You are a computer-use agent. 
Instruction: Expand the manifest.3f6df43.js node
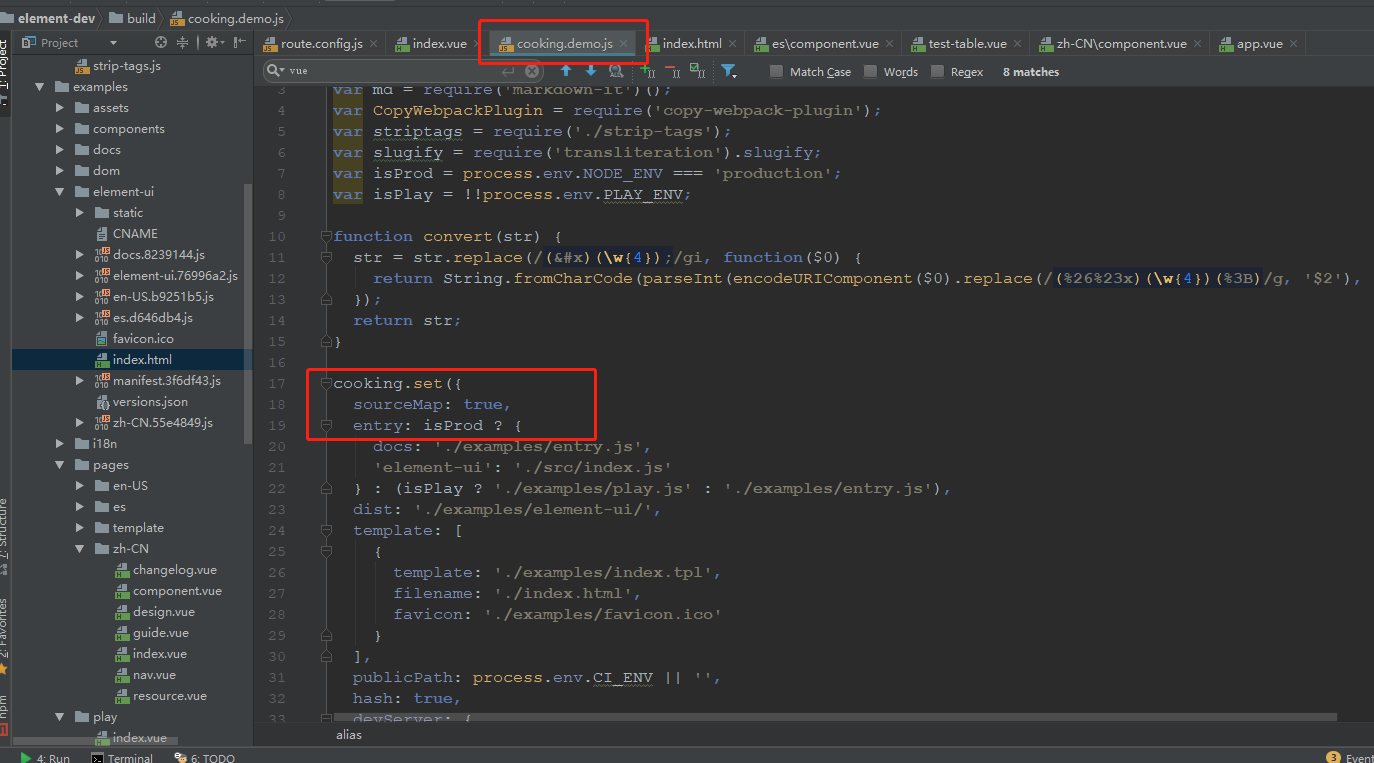tap(80, 380)
